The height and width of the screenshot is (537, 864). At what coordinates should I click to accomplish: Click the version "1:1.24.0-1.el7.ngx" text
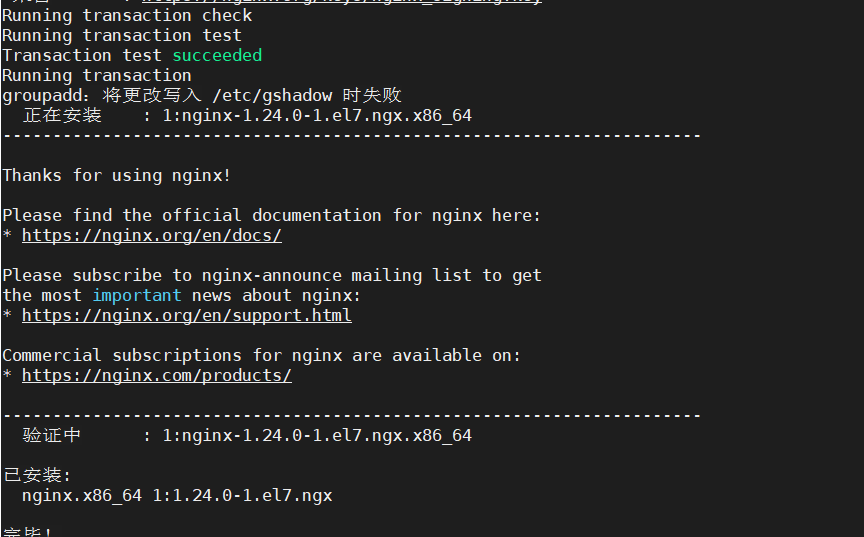tap(242, 496)
